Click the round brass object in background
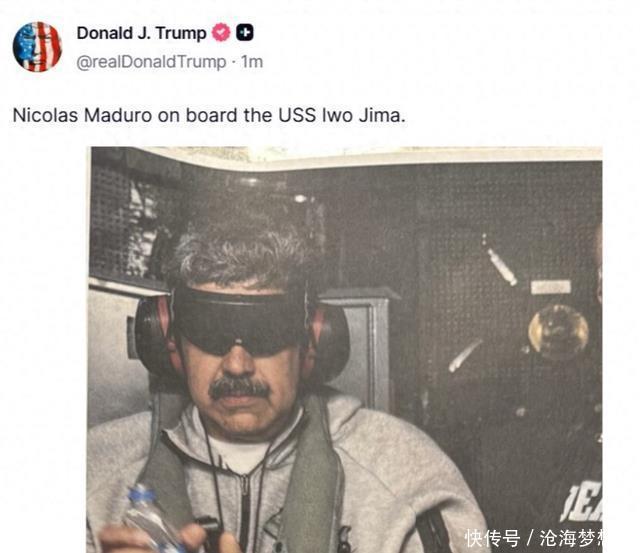The height and width of the screenshot is (553, 640). pyautogui.click(x=558, y=330)
